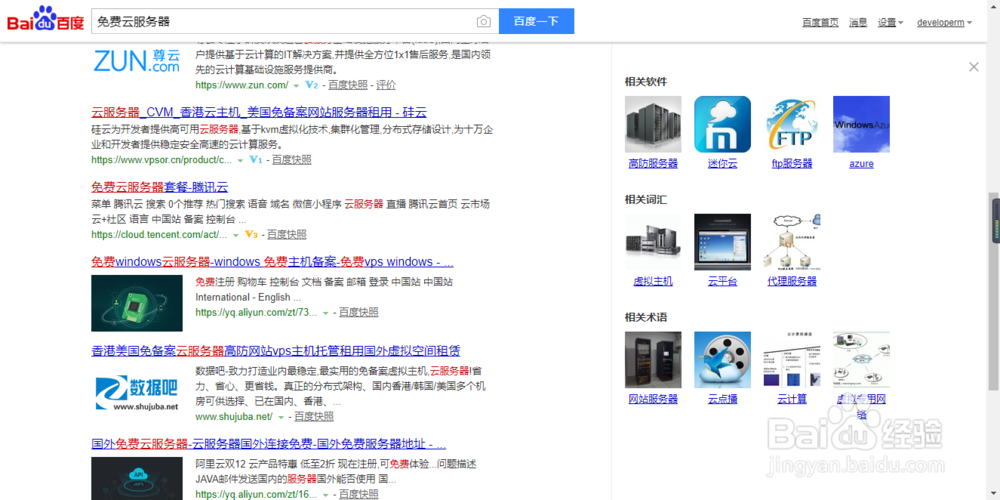Click the azure label link
Image resolution: width=1000 pixels, height=500 pixels.
tap(861, 164)
